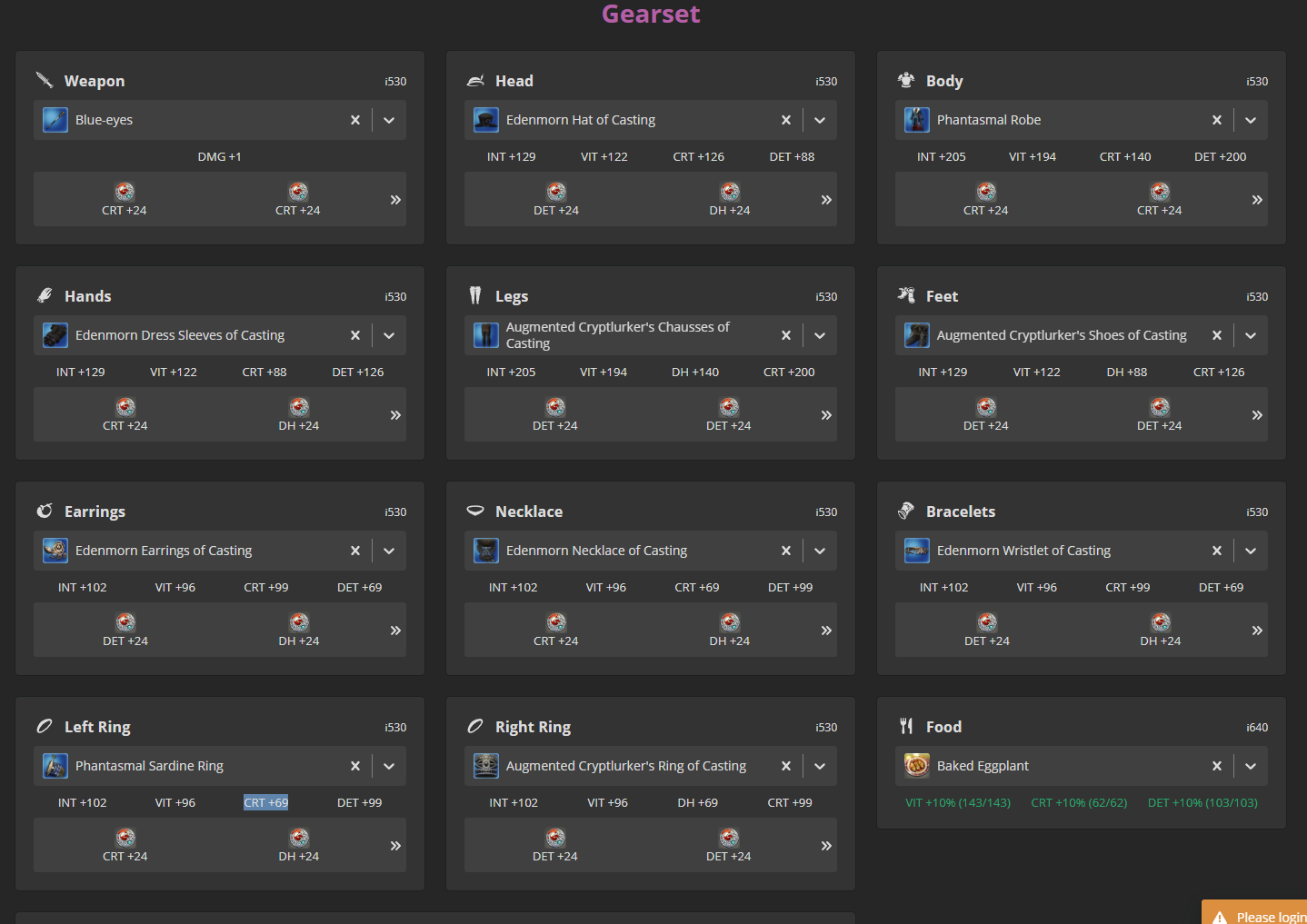Open the Head item dropdown
Viewport: 1307px width, 924px height.
pyautogui.click(x=820, y=120)
